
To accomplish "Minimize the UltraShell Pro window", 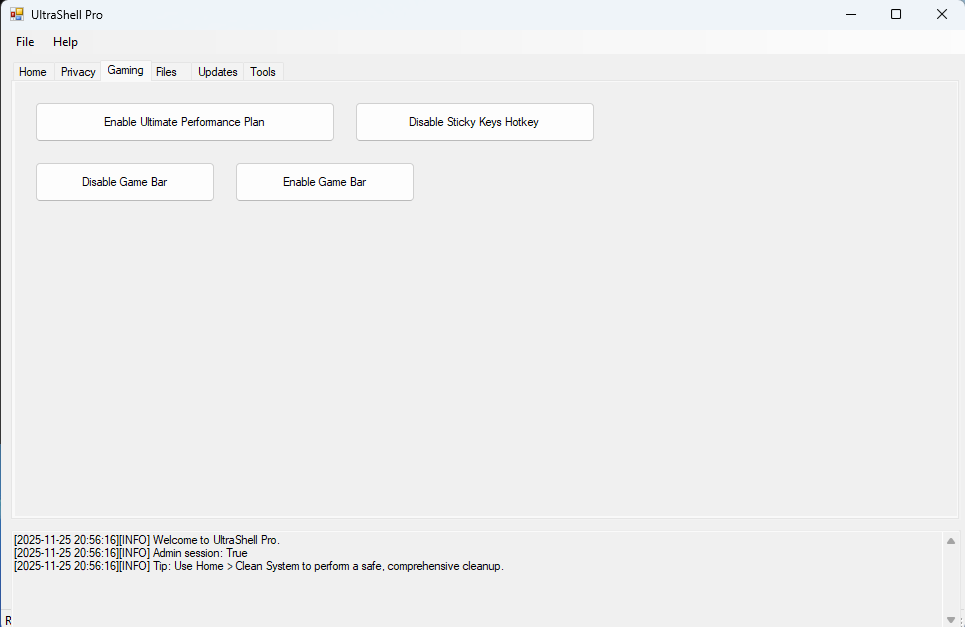I will pyautogui.click(x=851, y=14).
